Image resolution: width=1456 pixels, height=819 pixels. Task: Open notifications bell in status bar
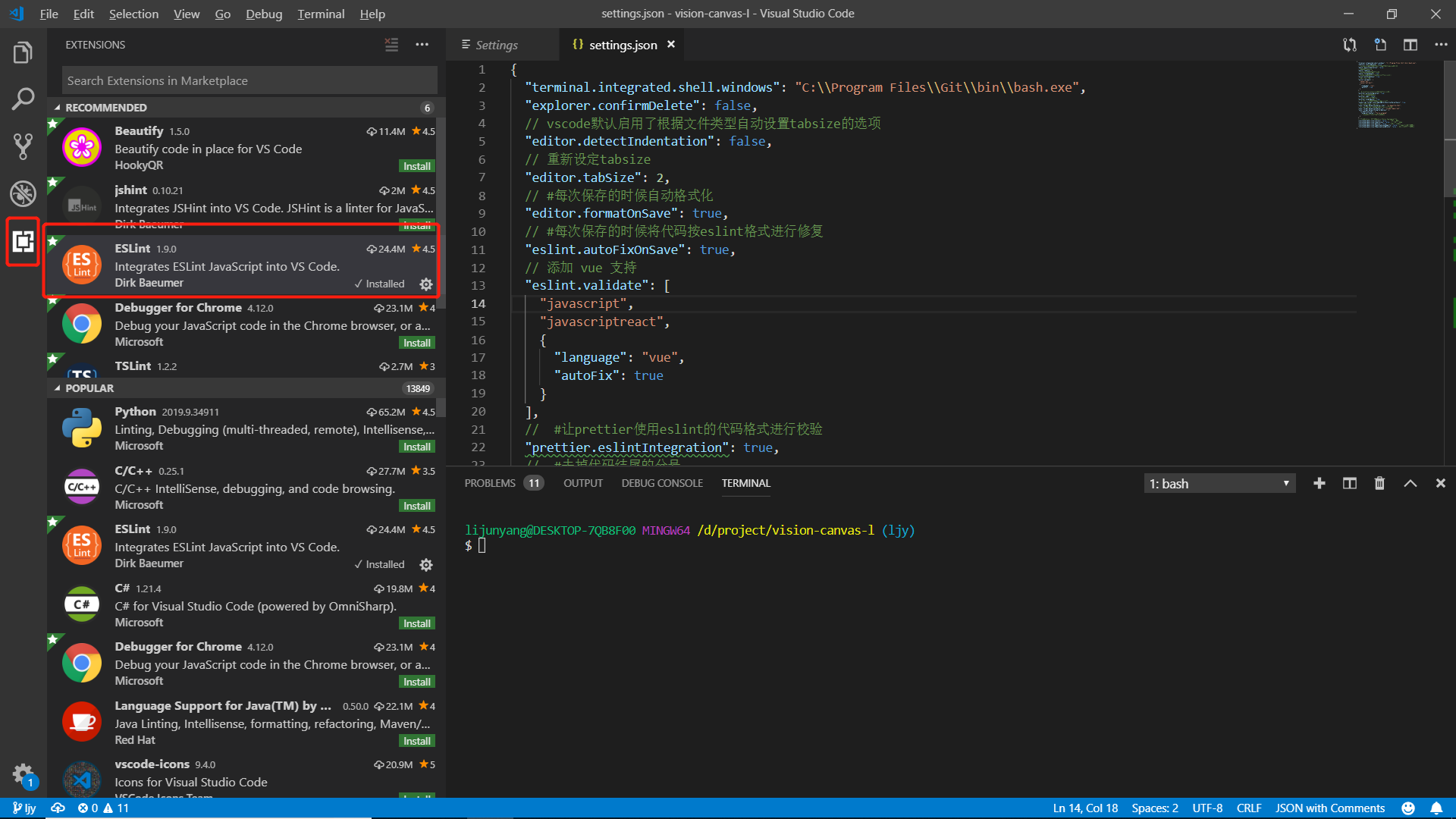tap(1436, 808)
